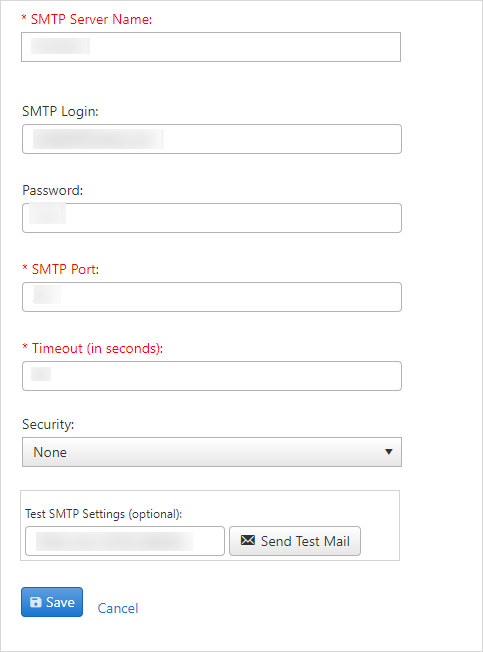The image size is (483, 652).
Task: Click the Security label text
Action: tap(48, 424)
